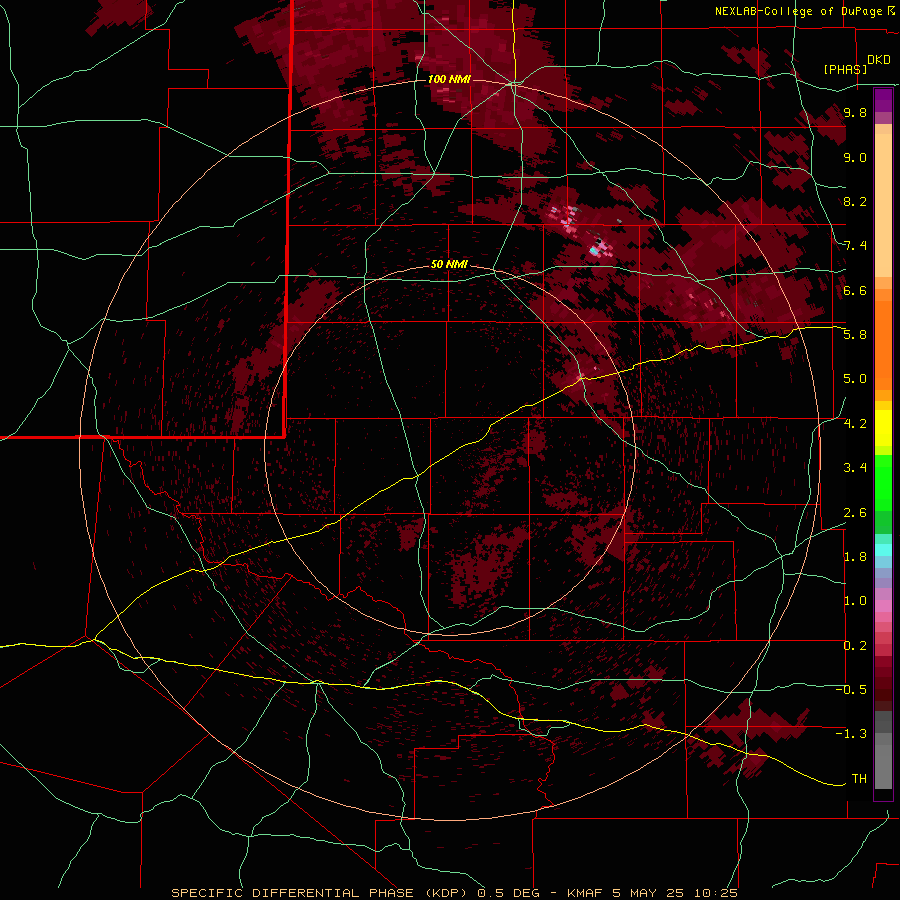Click the 6.6 value on the color scale
The width and height of the screenshot is (900, 900).
(855, 290)
